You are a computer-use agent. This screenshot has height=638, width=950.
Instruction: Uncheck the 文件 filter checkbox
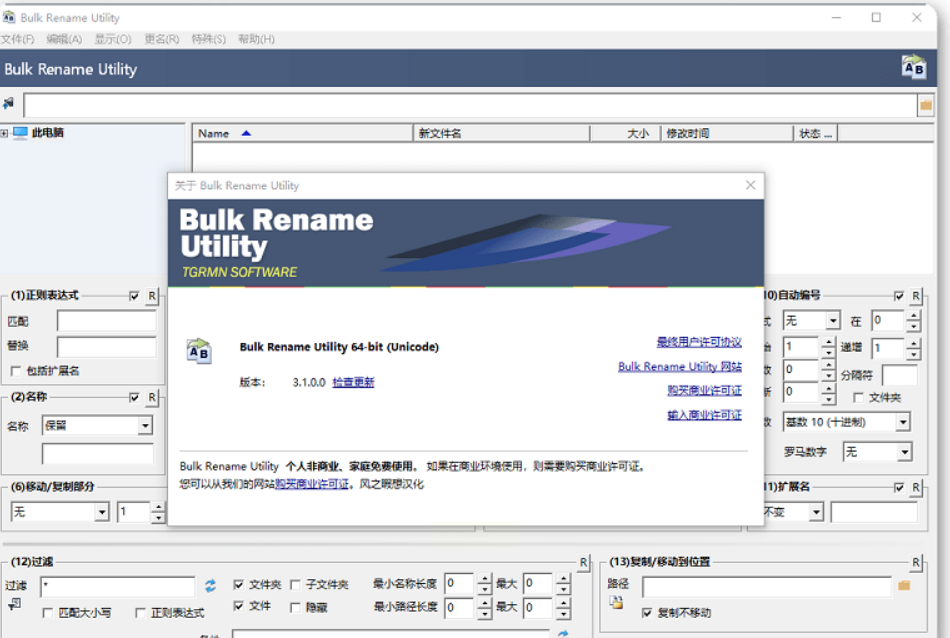coord(238,606)
